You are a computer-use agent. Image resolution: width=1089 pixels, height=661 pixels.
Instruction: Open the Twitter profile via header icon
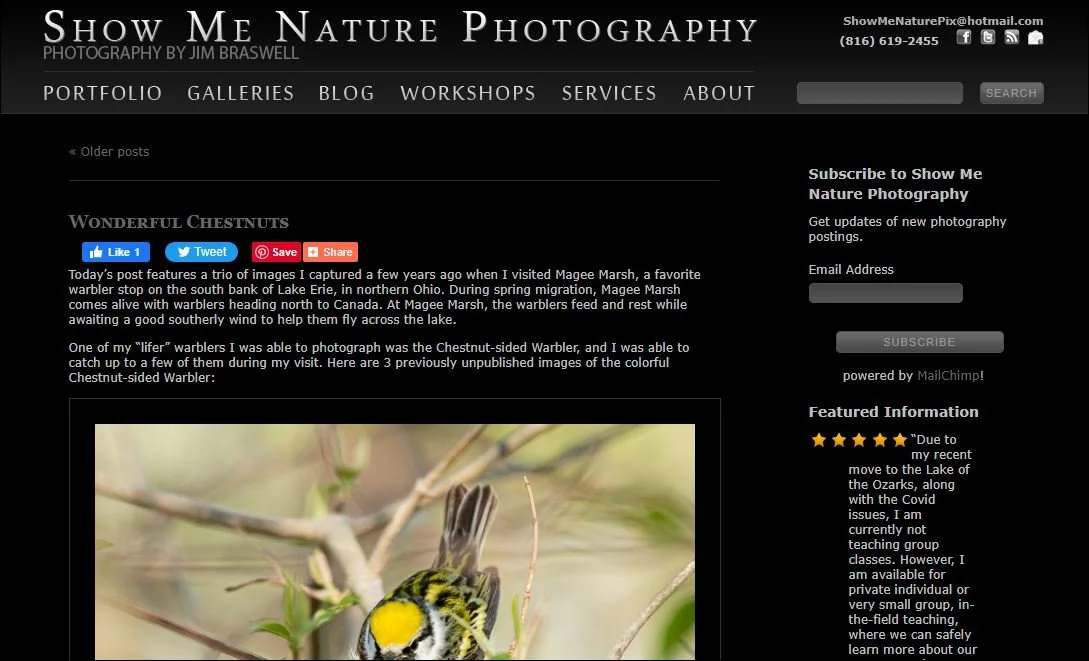(x=987, y=37)
